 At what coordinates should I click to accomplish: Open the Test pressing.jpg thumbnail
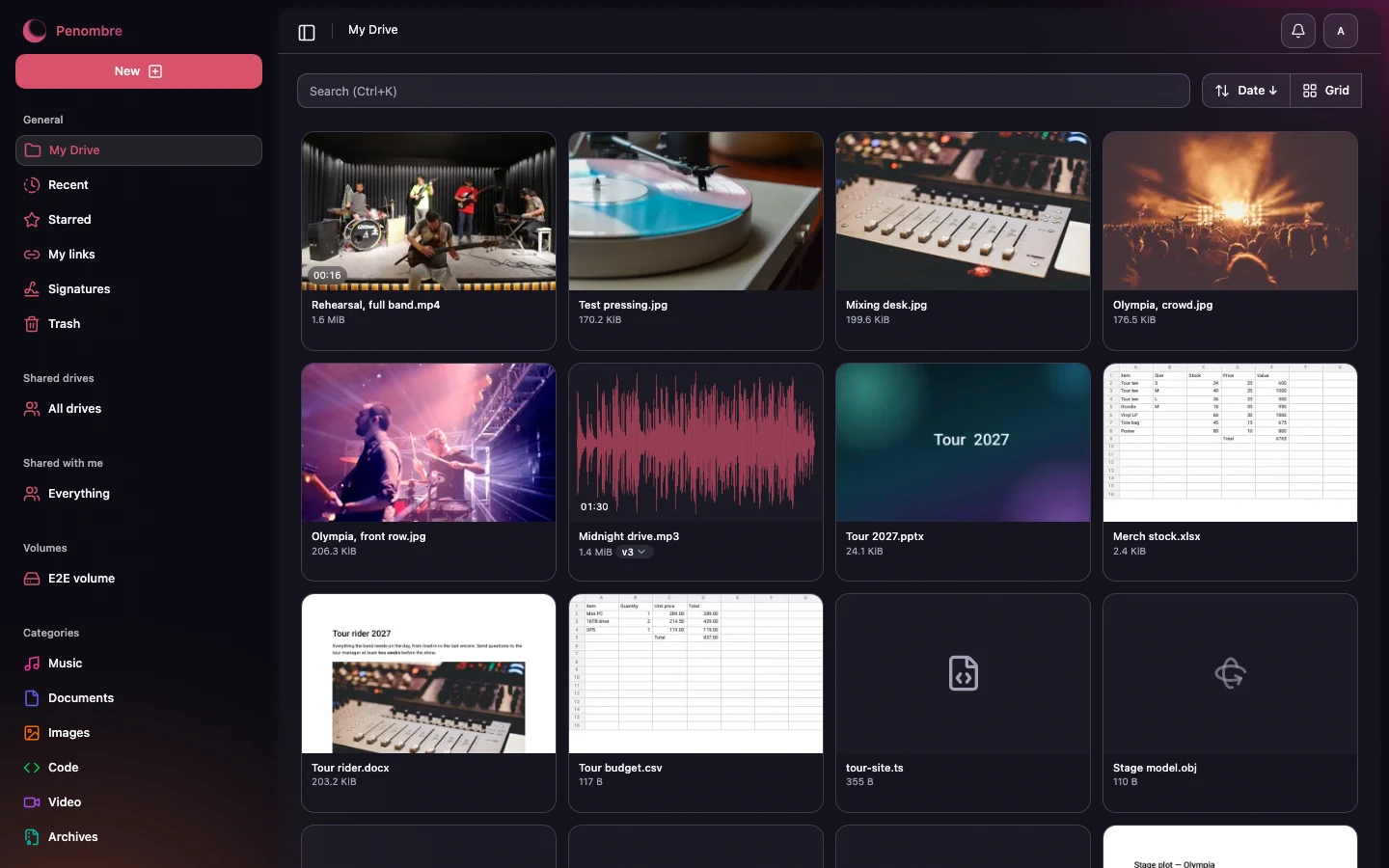(x=695, y=211)
